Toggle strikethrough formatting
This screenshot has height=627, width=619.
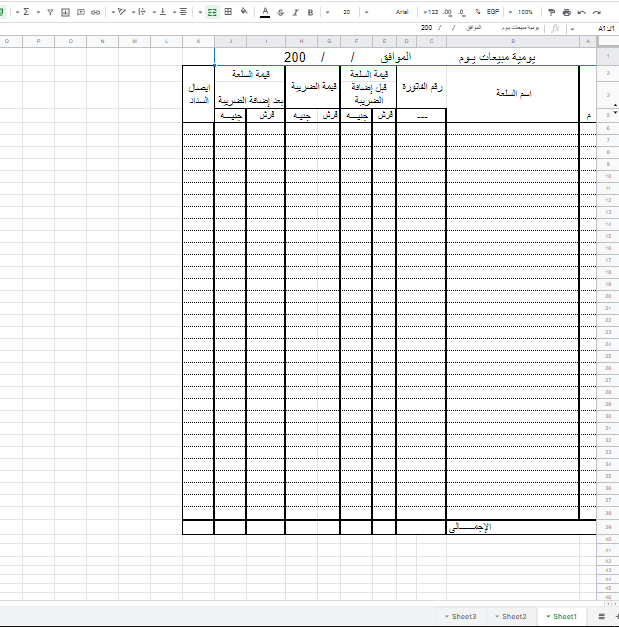coord(281,12)
